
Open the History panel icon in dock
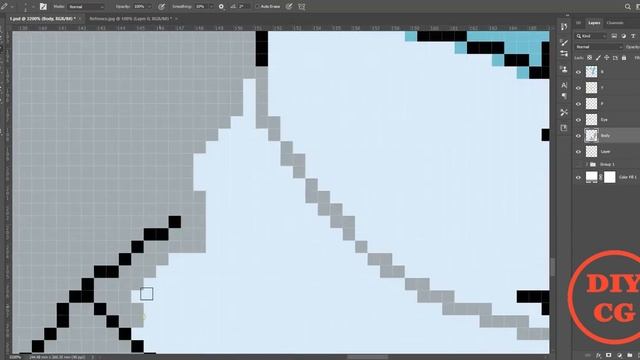564,27
